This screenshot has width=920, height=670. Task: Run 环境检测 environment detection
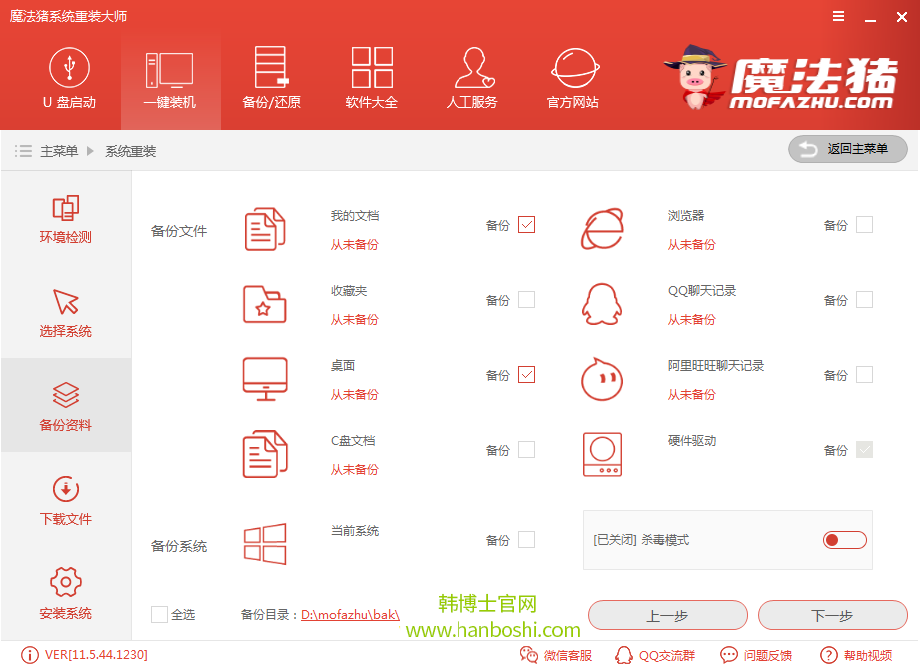tap(64, 220)
